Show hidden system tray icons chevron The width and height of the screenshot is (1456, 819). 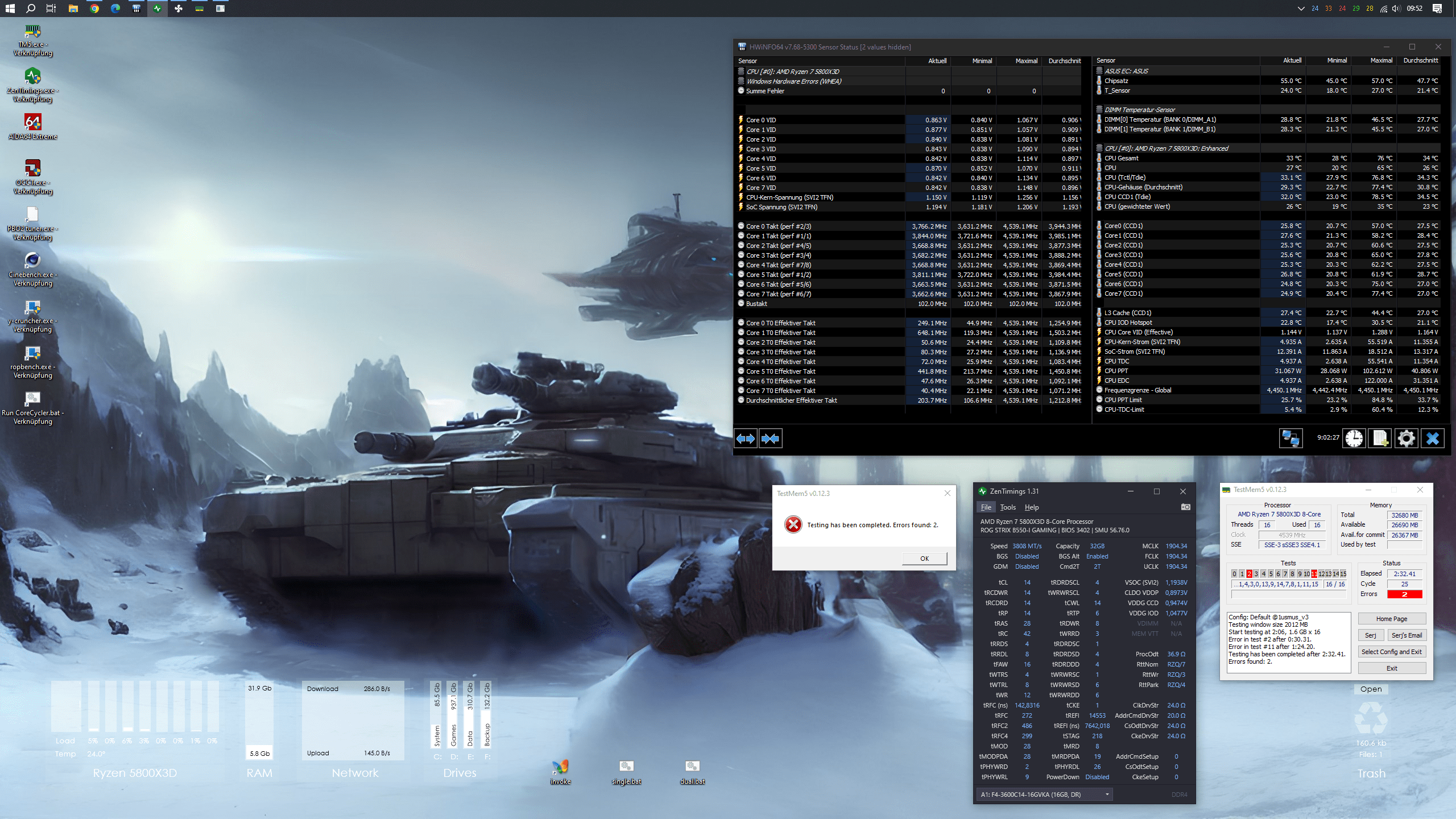point(1301,9)
